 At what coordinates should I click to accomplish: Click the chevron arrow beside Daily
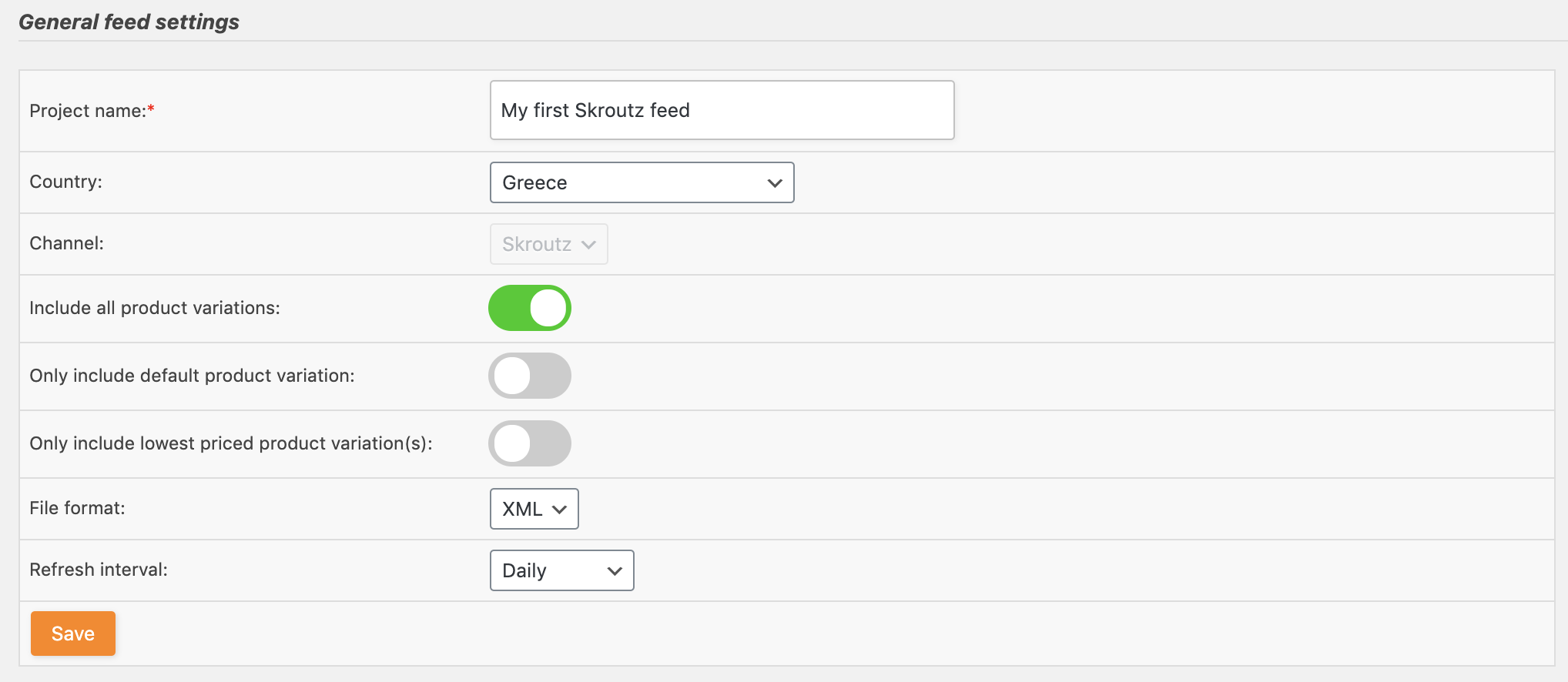pos(615,571)
